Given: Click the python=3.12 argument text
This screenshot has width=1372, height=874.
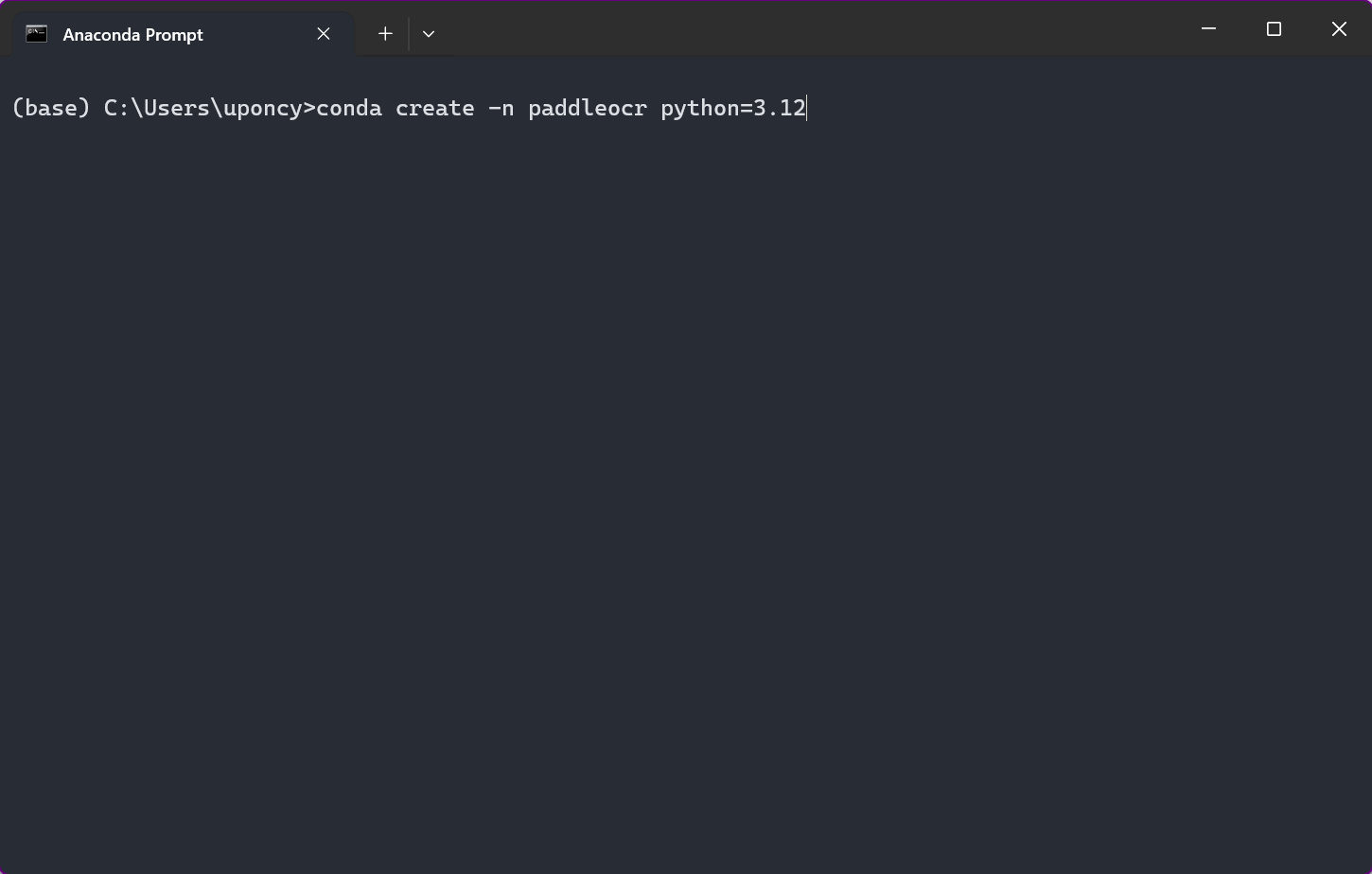Looking at the screenshot, I should 732,109.
